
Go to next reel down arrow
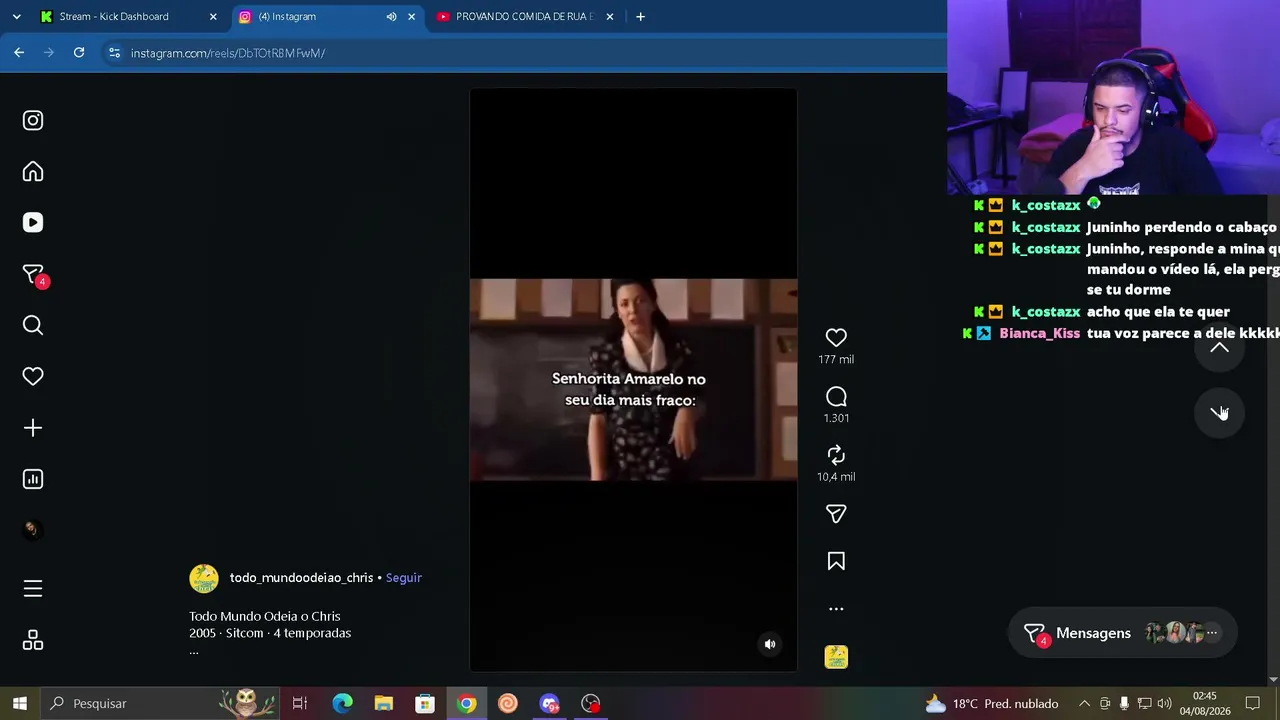tap(1219, 412)
